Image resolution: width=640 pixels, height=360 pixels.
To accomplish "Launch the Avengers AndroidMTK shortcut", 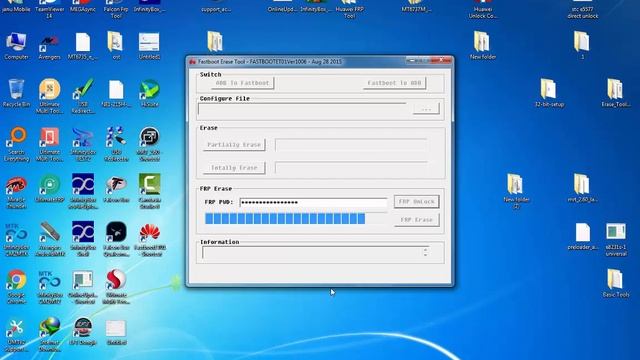I will (x=49, y=232).
